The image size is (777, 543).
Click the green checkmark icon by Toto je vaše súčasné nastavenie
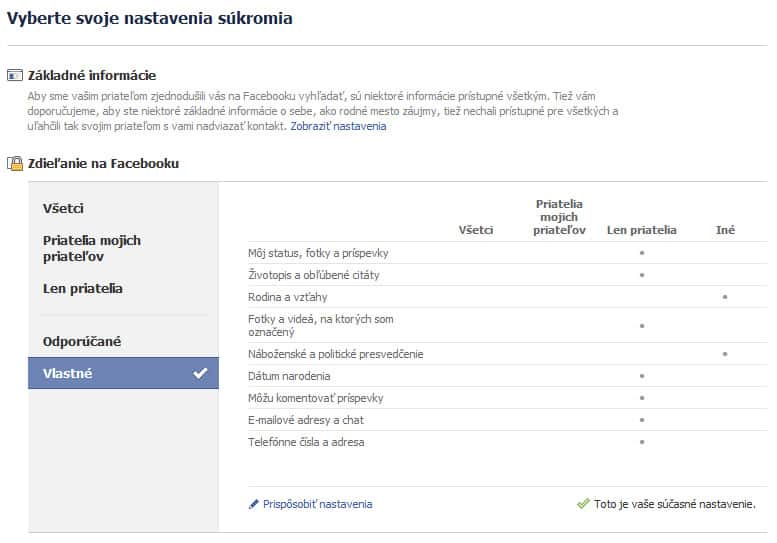583,504
